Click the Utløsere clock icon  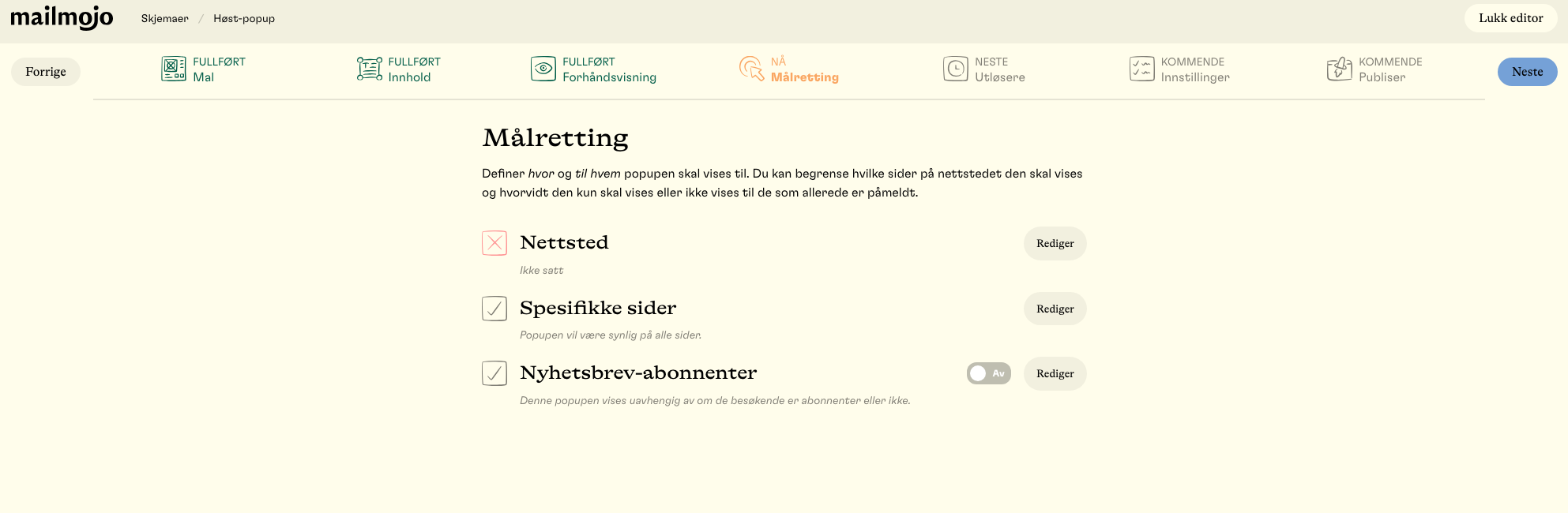(956, 69)
